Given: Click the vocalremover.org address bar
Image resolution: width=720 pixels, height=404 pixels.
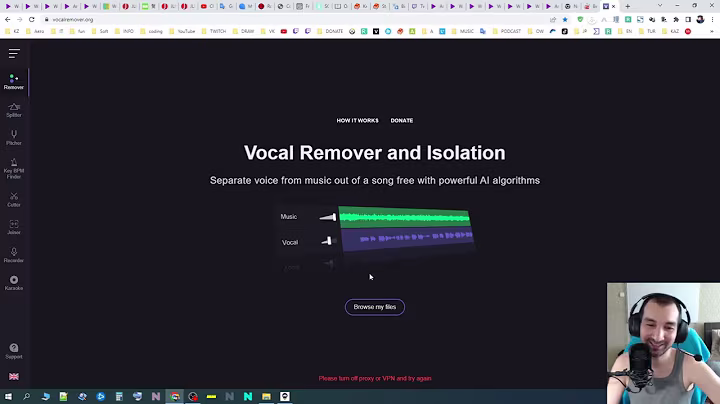Looking at the screenshot, I should (294, 20).
